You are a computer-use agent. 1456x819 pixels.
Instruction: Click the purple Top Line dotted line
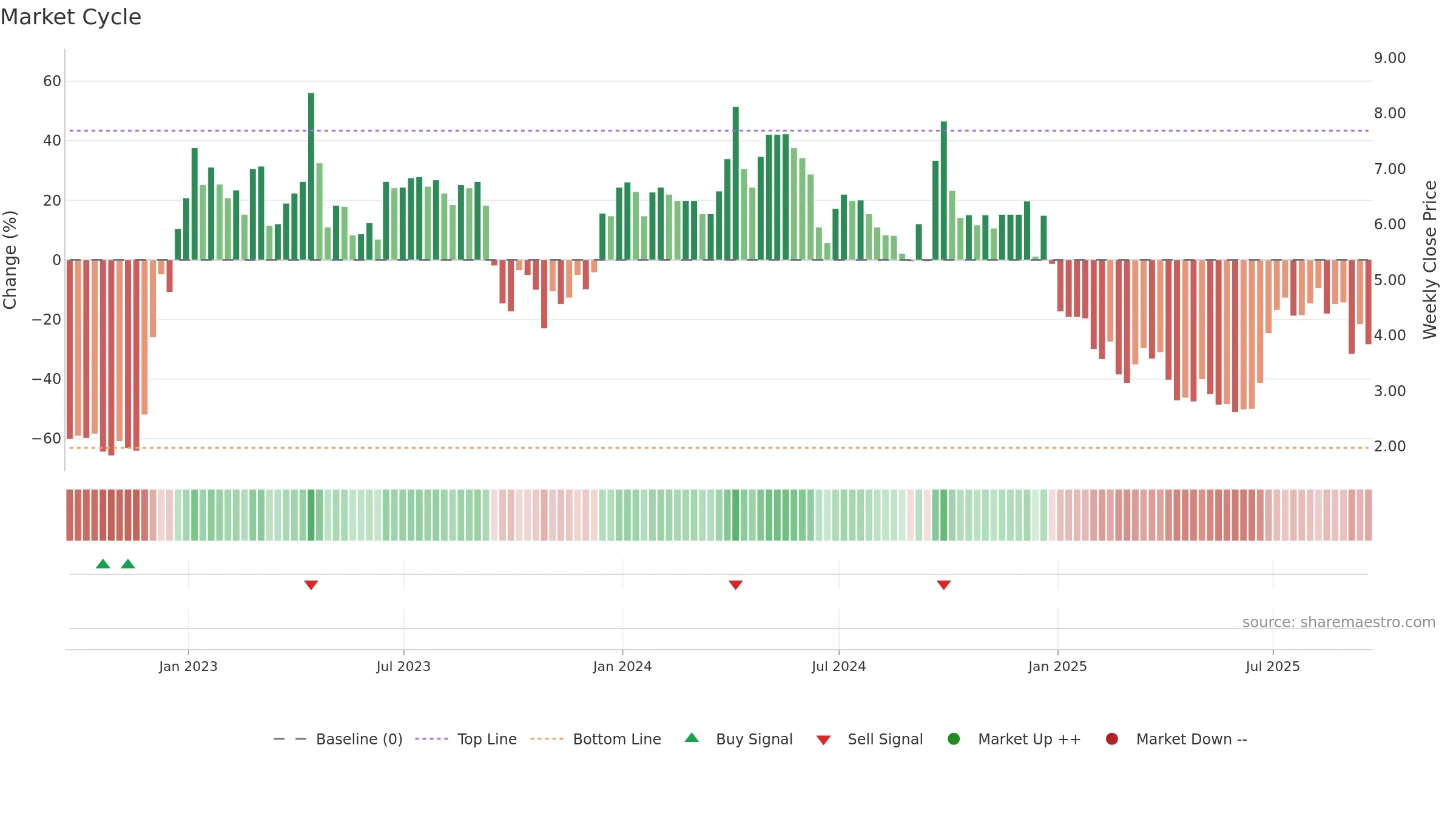[x=719, y=130]
